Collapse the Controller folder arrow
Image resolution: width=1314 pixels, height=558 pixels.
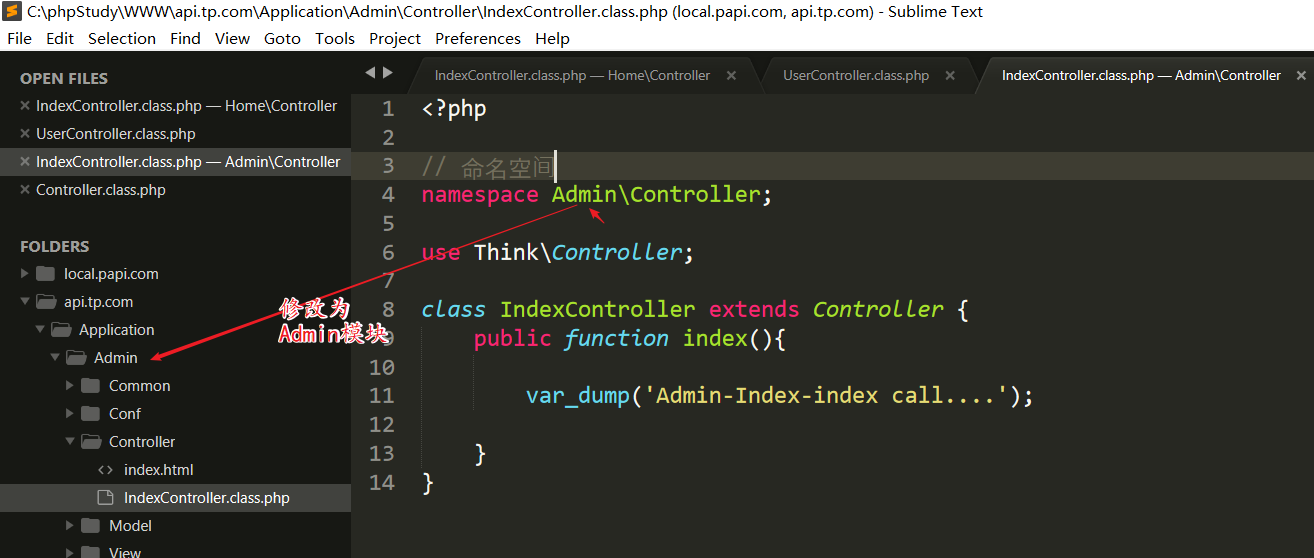pos(70,442)
